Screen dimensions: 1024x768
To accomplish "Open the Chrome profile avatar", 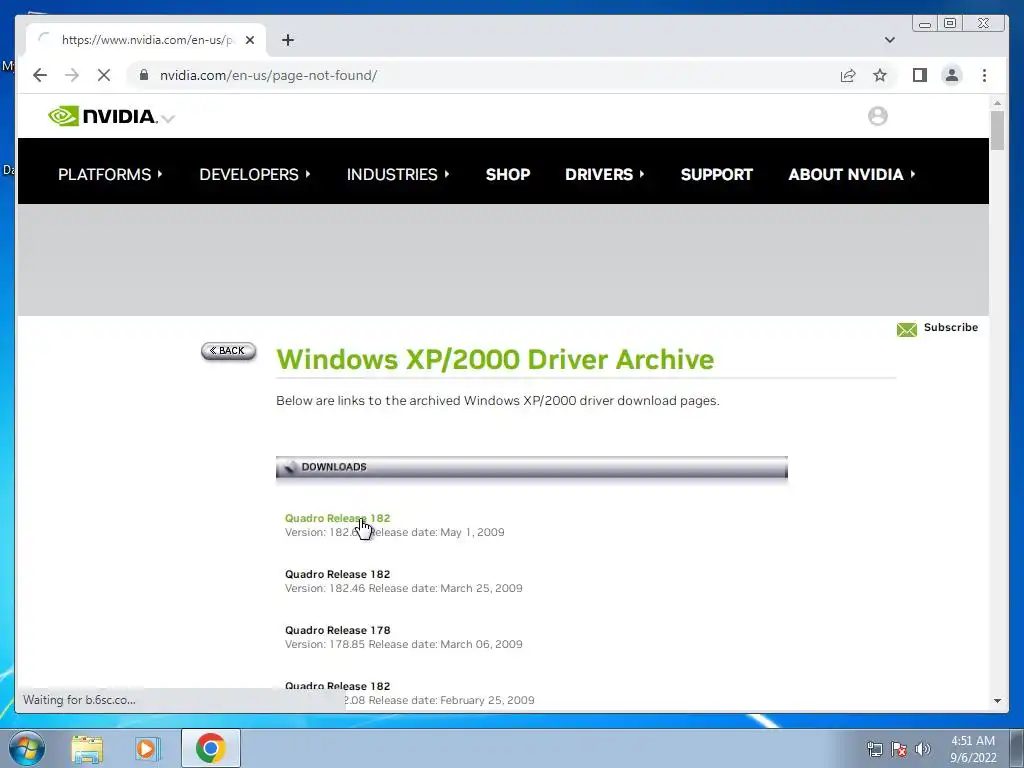I will tap(952, 75).
